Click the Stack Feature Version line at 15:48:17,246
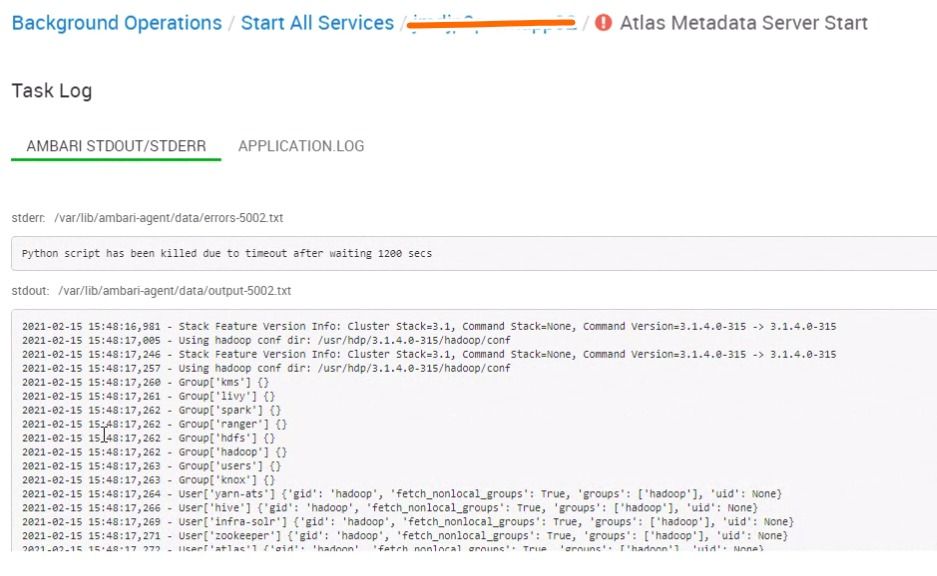This screenshot has height=576, width=937. pyautogui.click(x=429, y=354)
